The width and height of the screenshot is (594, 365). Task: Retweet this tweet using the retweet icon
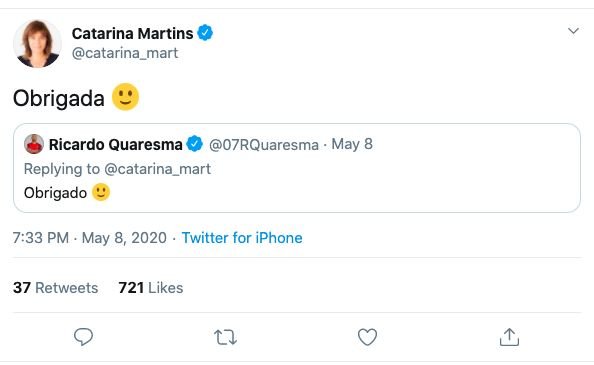pyautogui.click(x=225, y=337)
